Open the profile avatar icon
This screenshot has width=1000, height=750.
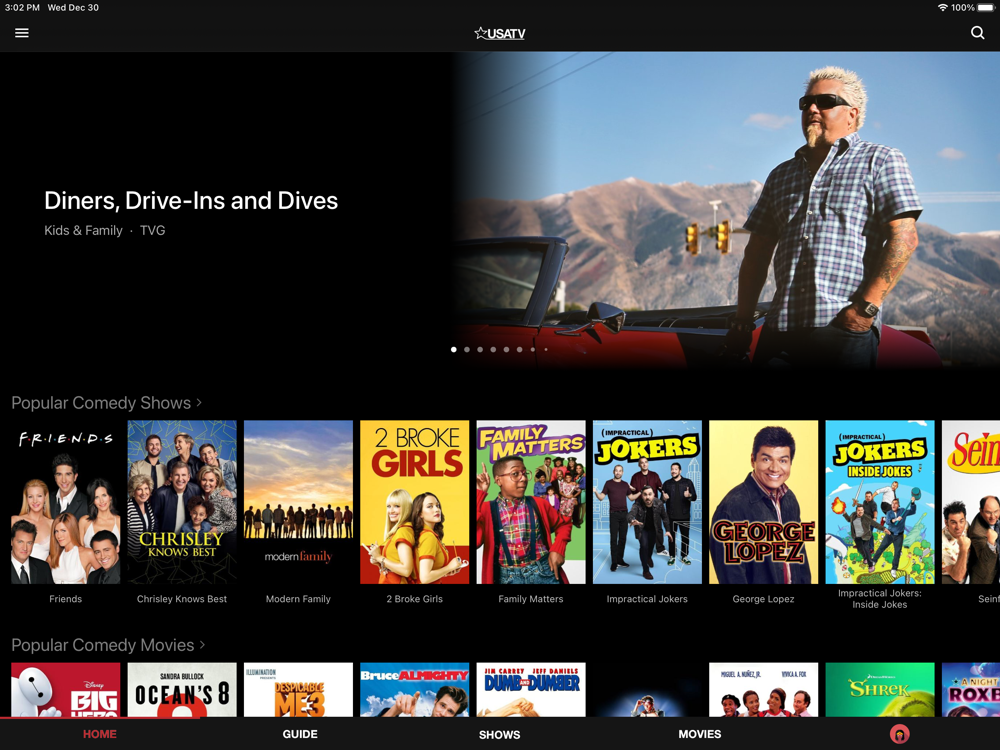pyautogui.click(x=899, y=734)
